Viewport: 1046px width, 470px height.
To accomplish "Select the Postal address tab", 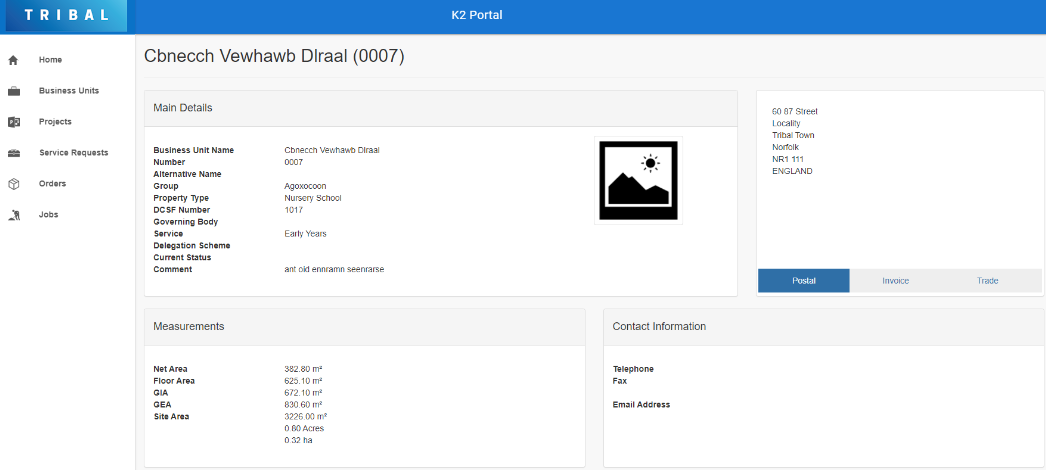I will (x=804, y=281).
